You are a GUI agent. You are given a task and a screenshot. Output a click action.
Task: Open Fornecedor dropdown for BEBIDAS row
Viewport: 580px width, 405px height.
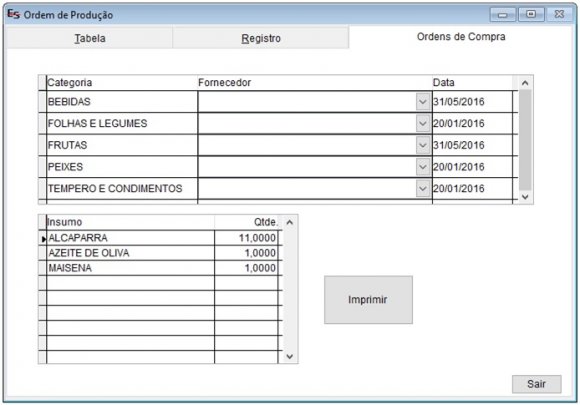coord(422,102)
